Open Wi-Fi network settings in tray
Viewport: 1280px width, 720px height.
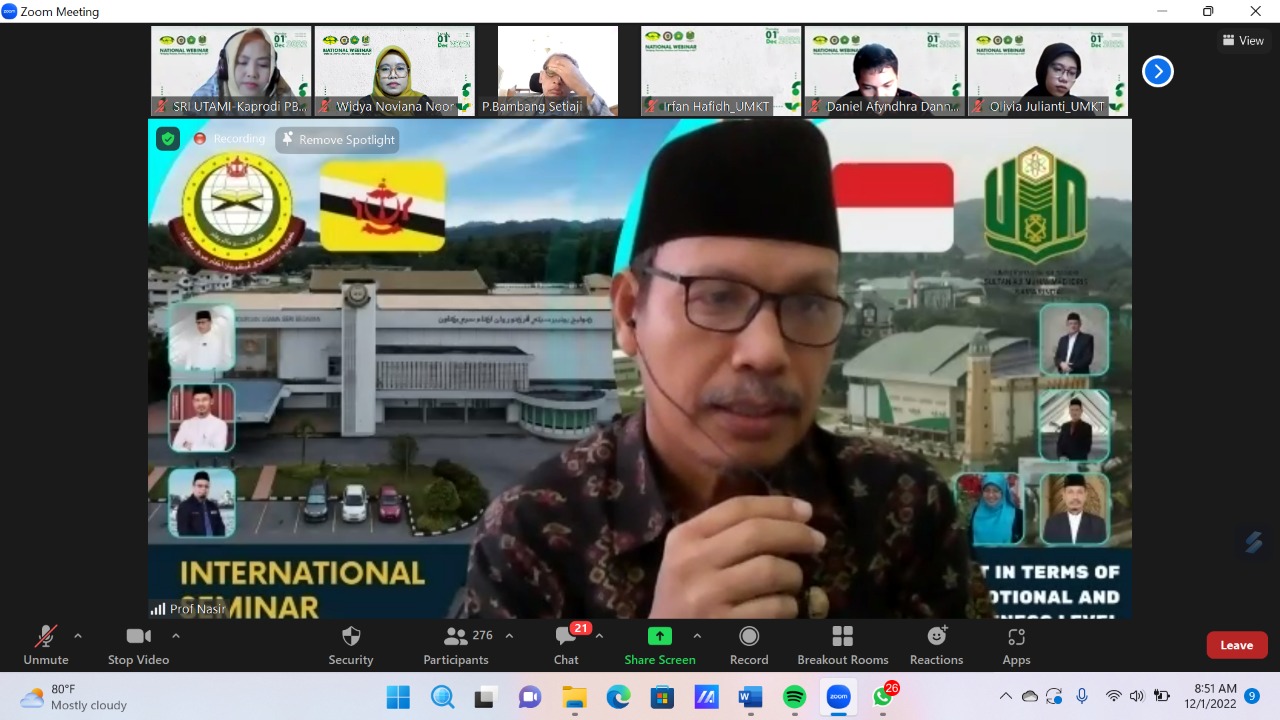1113,697
